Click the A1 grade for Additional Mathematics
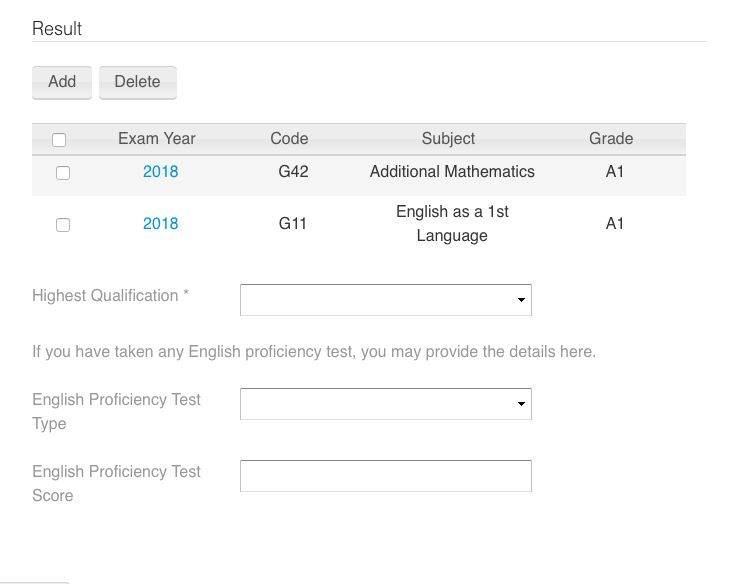 click(x=615, y=172)
